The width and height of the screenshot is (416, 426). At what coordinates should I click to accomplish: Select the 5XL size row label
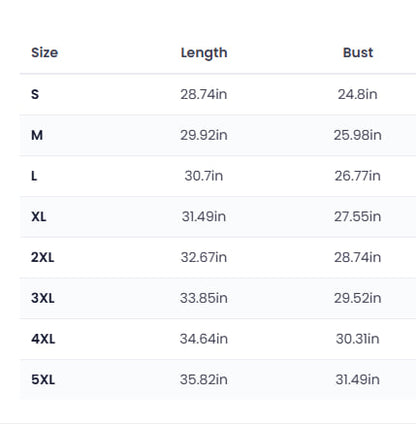(43, 380)
